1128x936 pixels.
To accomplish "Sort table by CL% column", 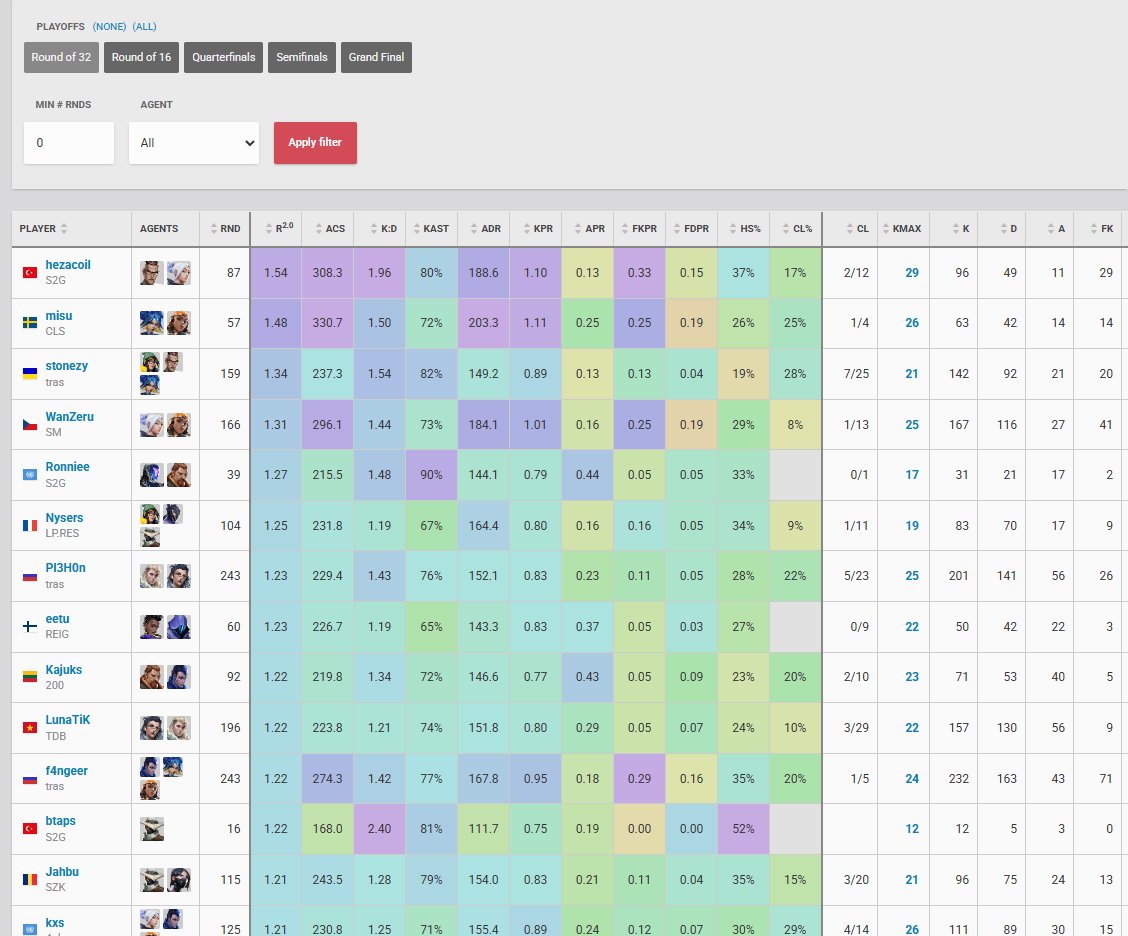I will (x=796, y=229).
